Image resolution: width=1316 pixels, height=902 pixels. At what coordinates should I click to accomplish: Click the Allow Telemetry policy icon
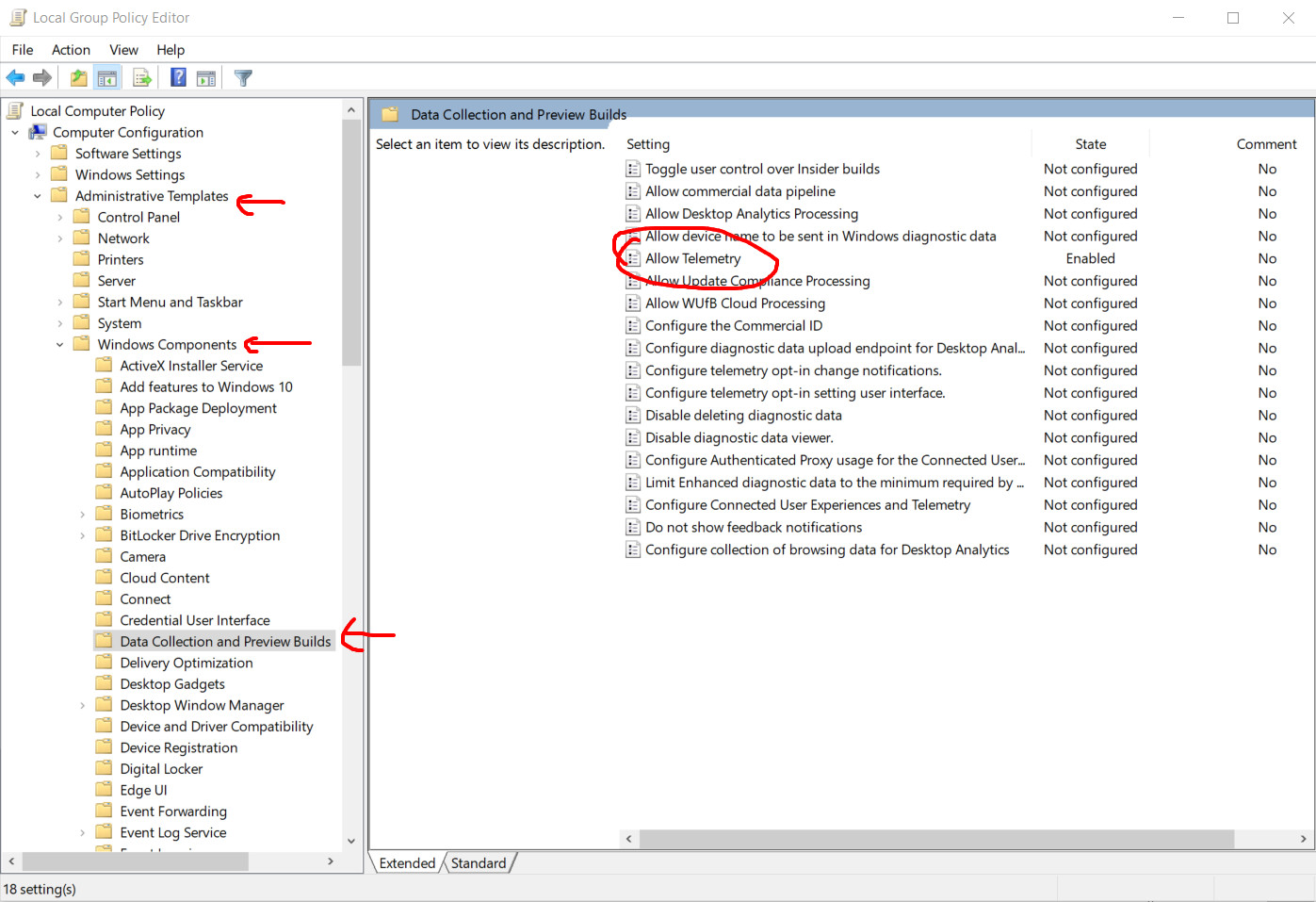click(633, 258)
